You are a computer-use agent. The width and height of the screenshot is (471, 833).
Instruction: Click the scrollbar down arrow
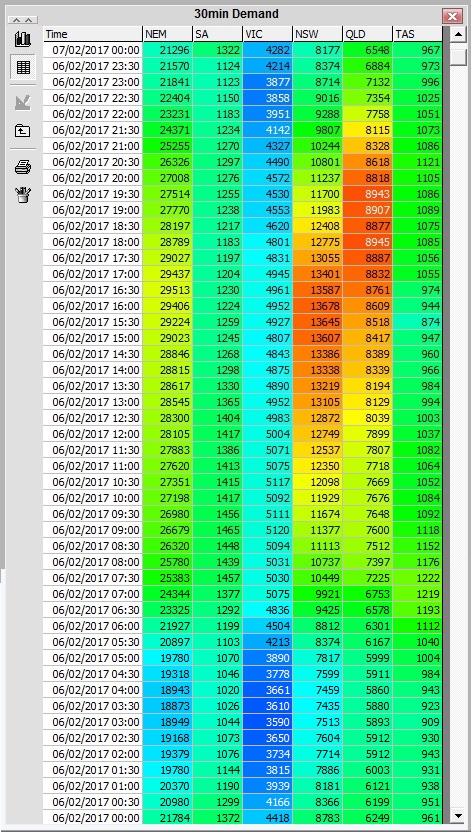click(458, 815)
